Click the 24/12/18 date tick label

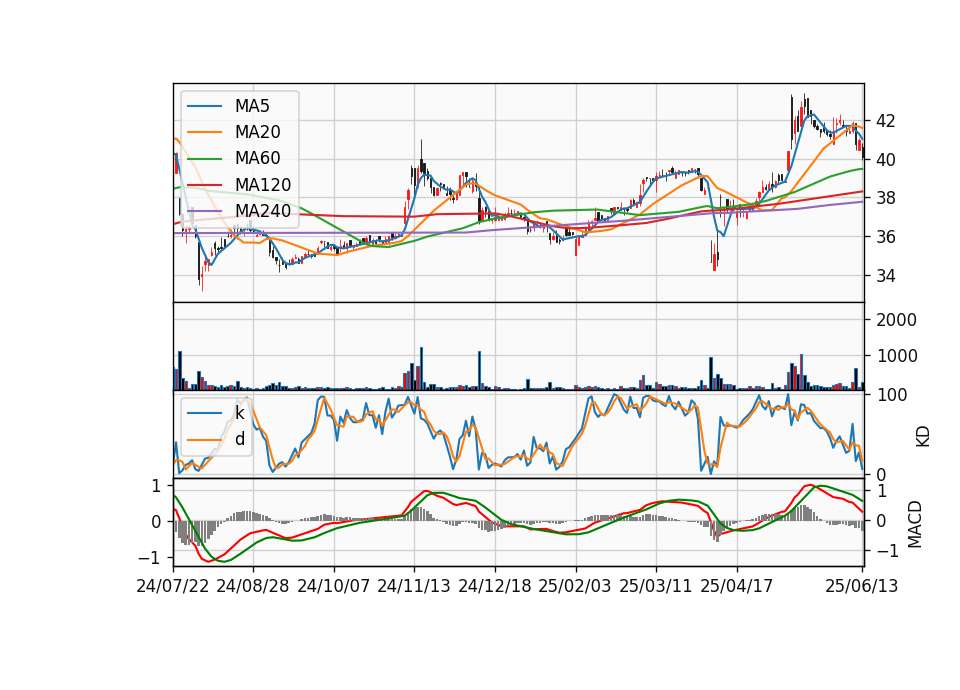[x=495, y=586]
